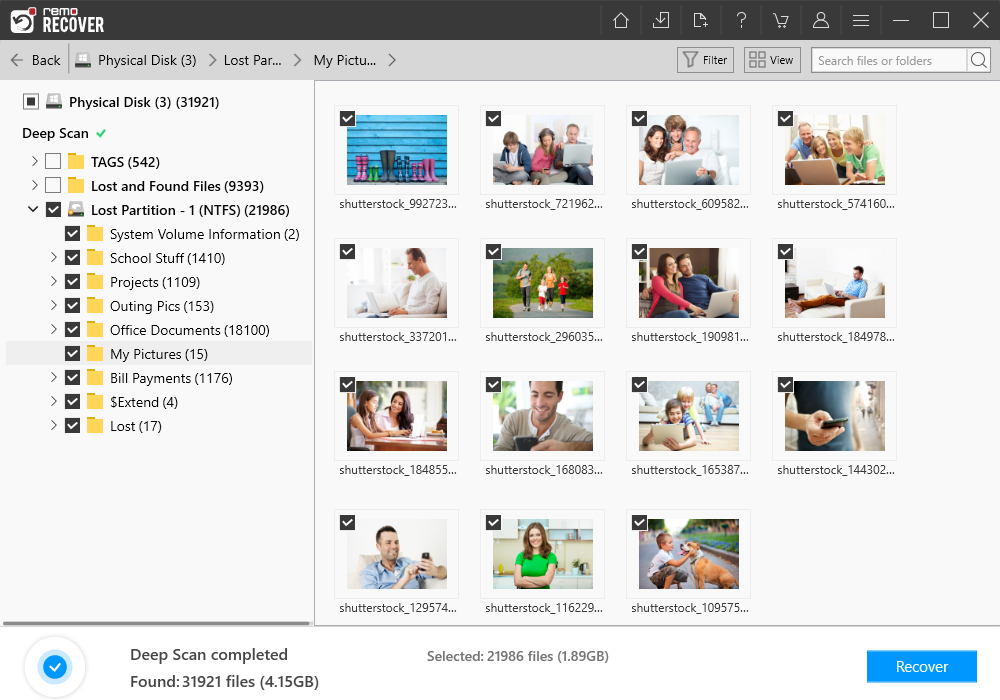Collapse the Lost Partition - 1 node
The height and width of the screenshot is (700, 1000).
click(34, 210)
